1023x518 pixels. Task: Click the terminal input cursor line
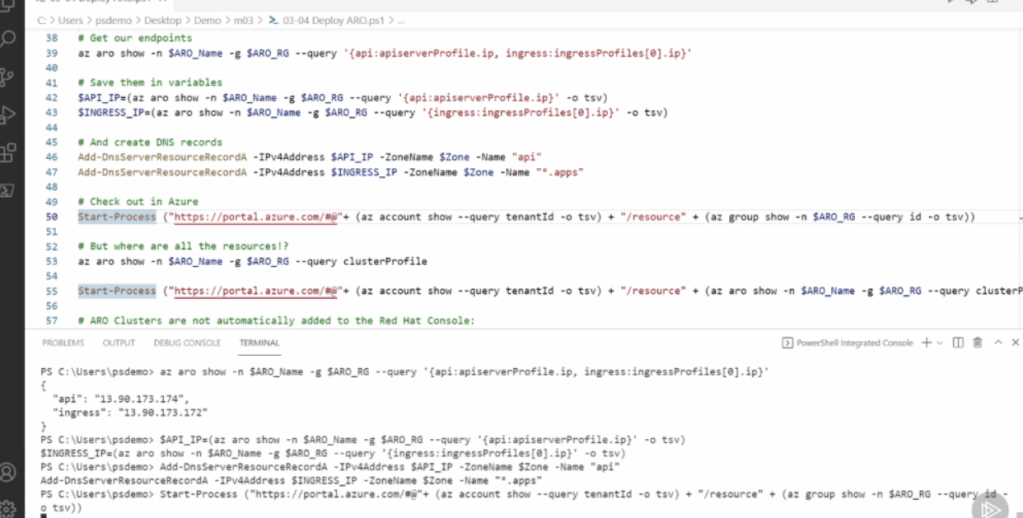click(44, 515)
